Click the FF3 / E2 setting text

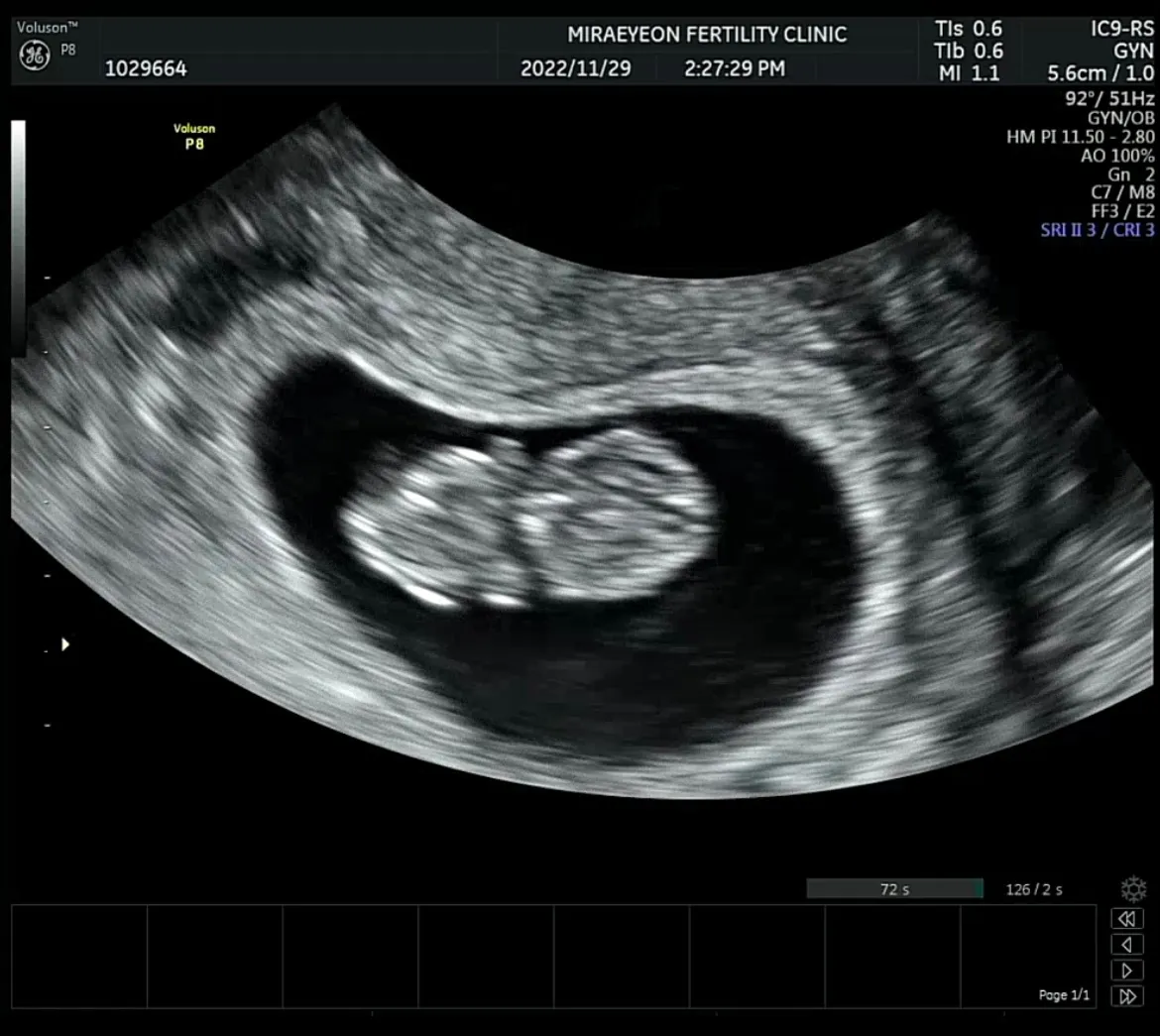coord(1122,211)
